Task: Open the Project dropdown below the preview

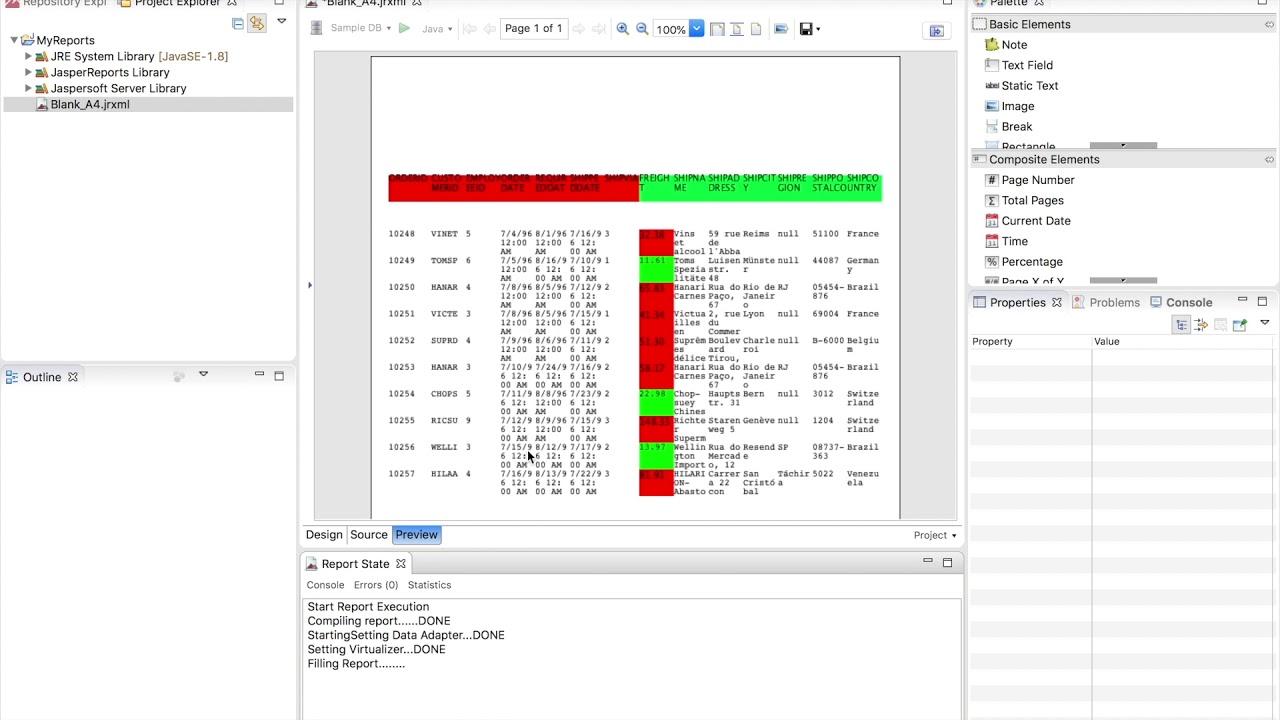Action: pos(935,535)
